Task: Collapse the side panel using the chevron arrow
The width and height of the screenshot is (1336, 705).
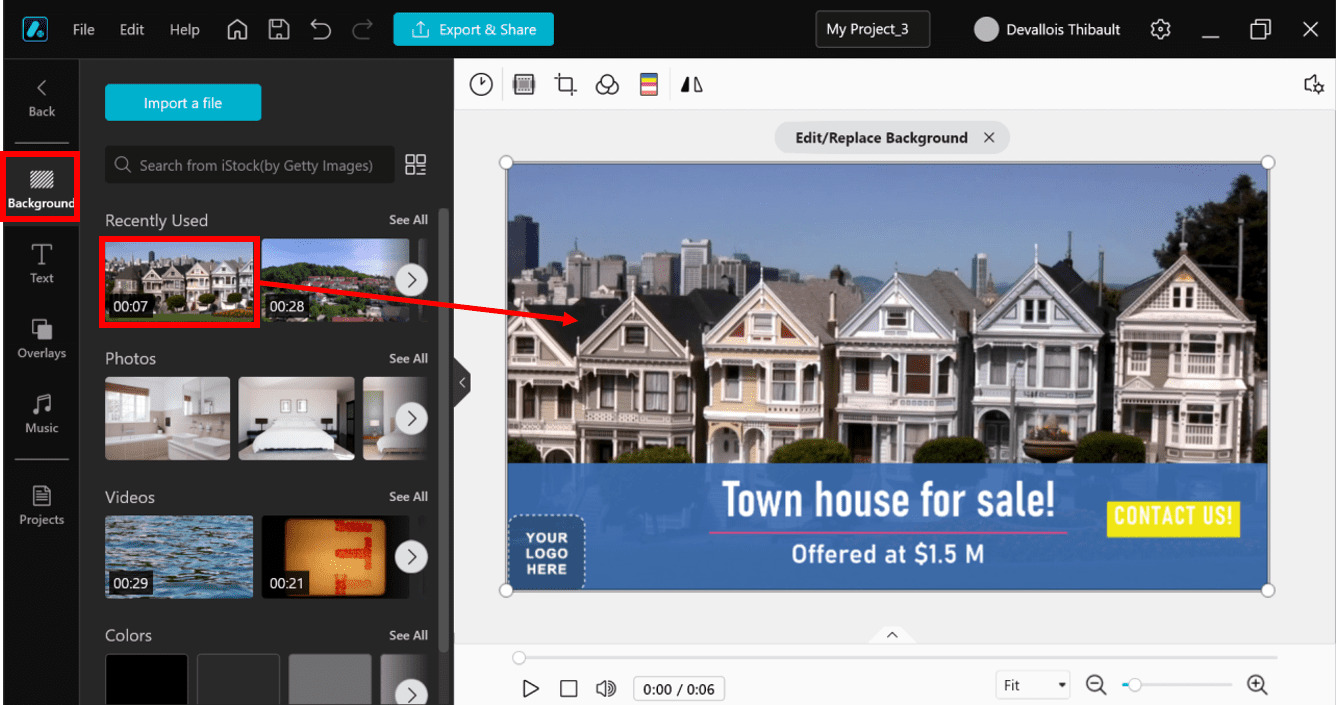Action: (x=461, y=381)
